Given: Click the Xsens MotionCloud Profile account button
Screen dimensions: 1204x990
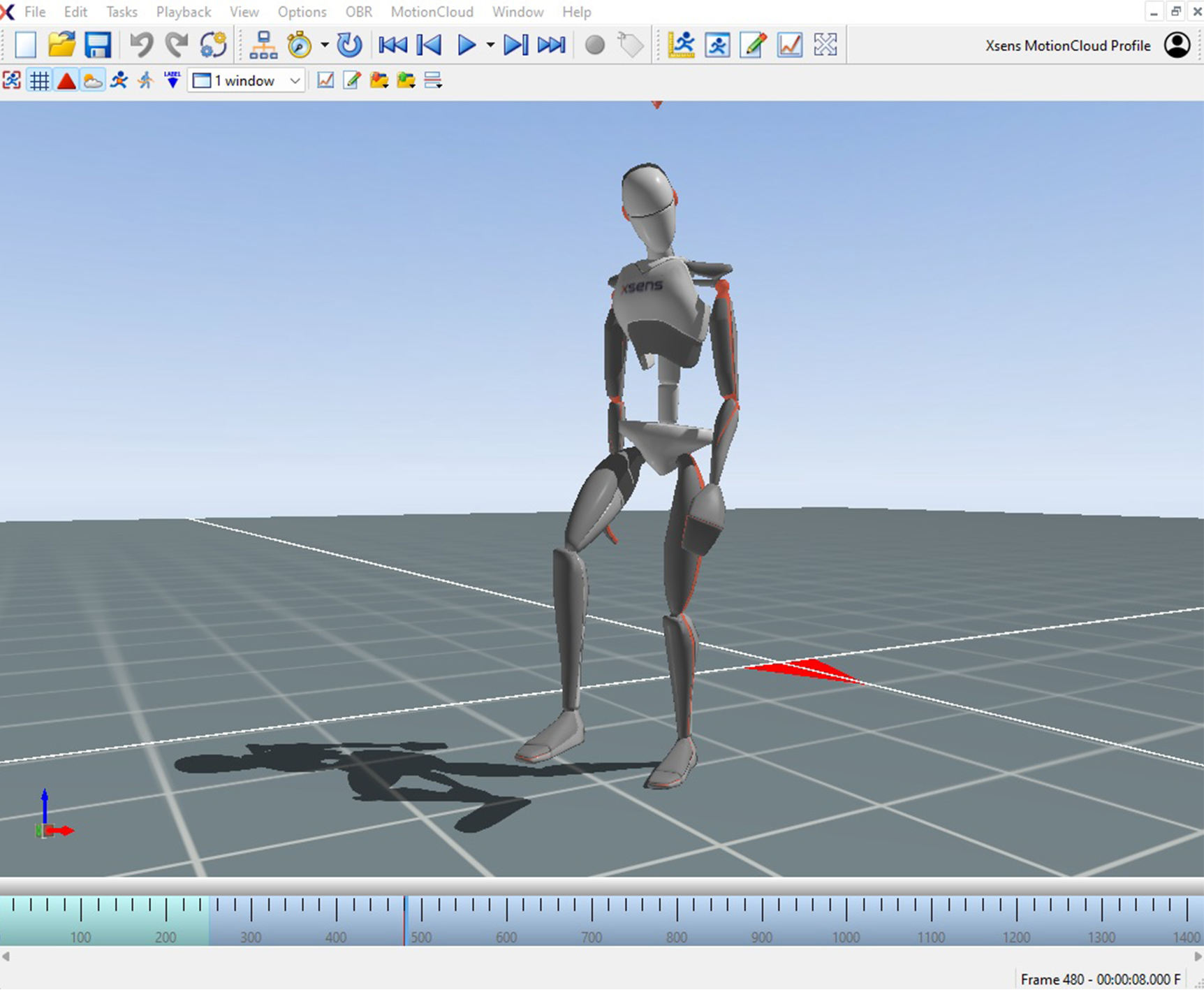Looking at the screenshot, I should (1177, 45).
